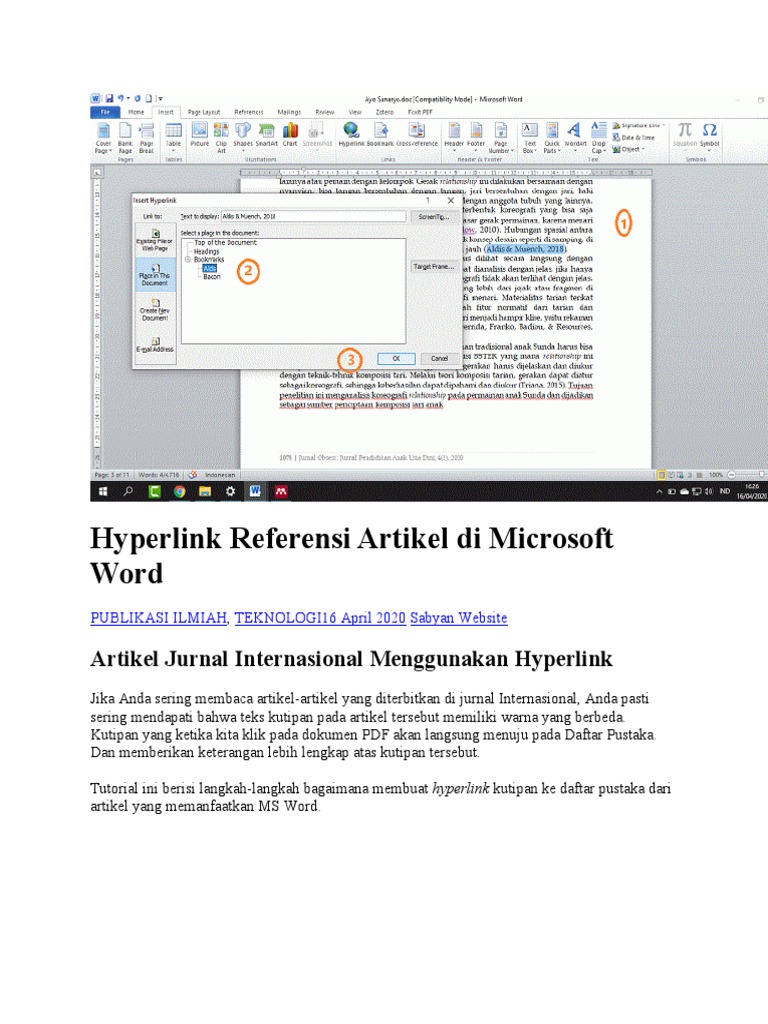768x1024 pixels.
Task: Click the SmartArt icon
Action: click(x=267, y=133)
